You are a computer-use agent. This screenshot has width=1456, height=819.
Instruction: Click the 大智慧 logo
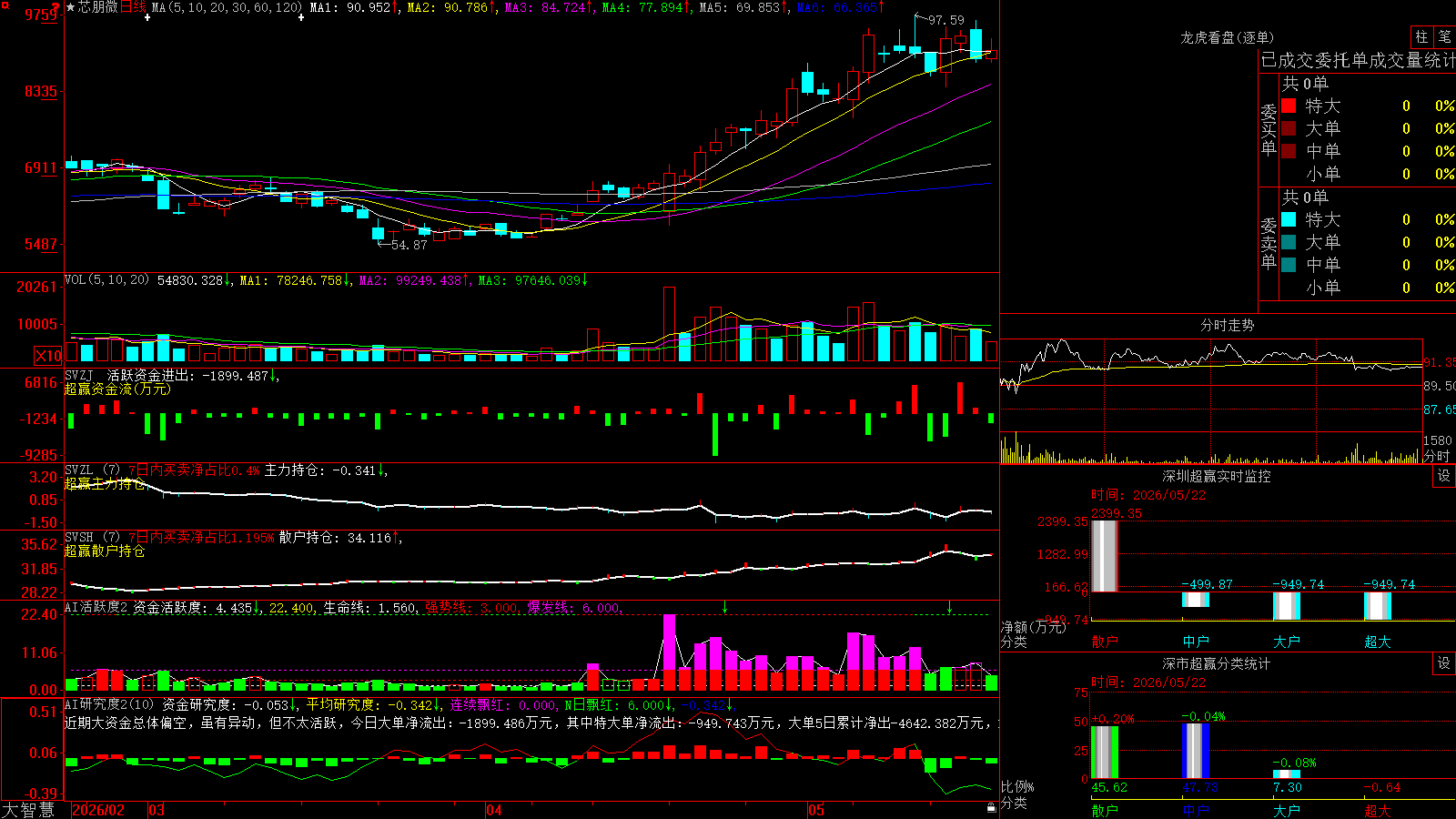click(x=28, y=810)
